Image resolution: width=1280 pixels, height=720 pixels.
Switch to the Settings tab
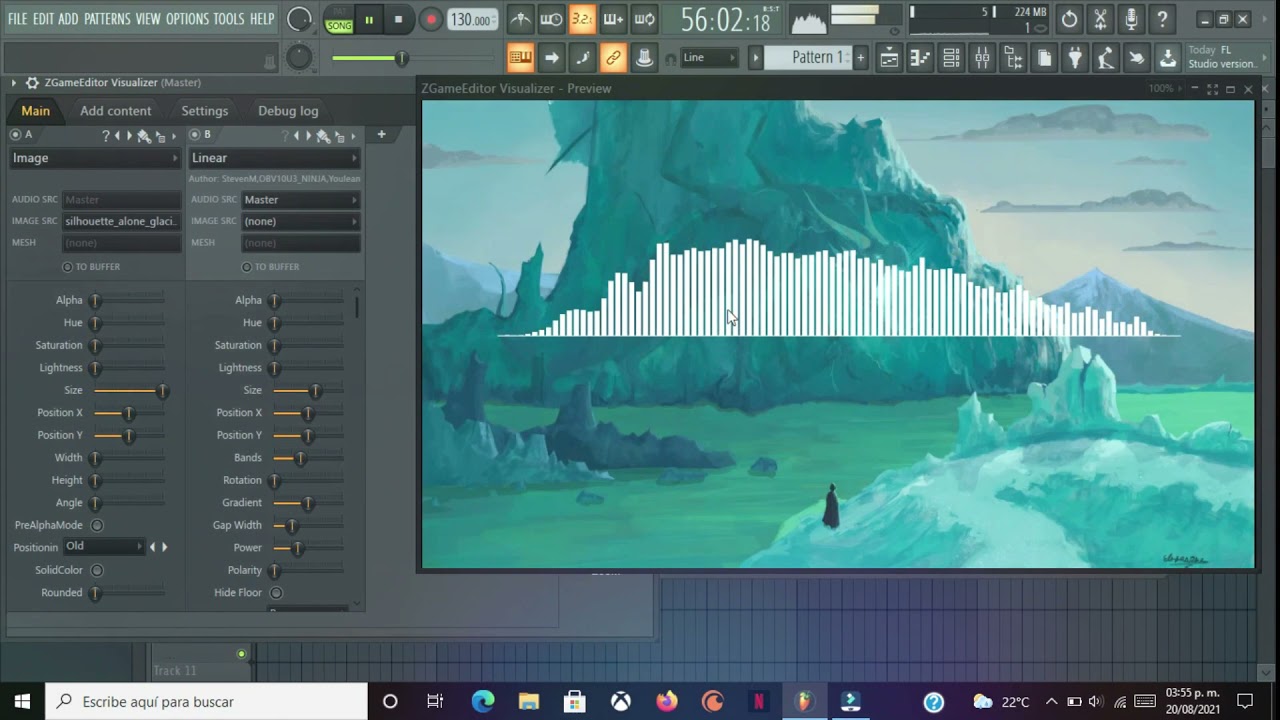[205, 111]
